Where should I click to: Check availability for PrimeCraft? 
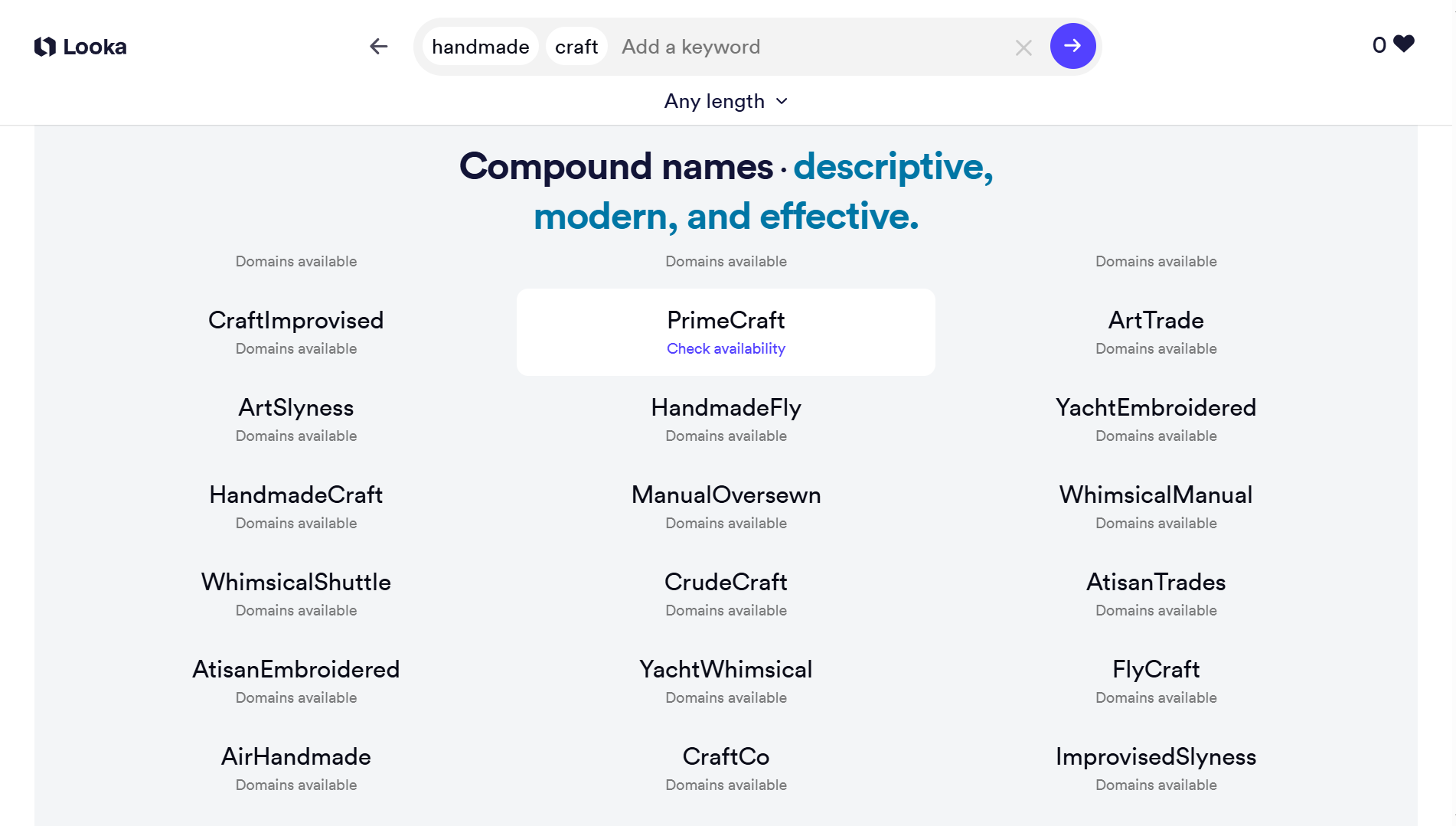(726, 348)
